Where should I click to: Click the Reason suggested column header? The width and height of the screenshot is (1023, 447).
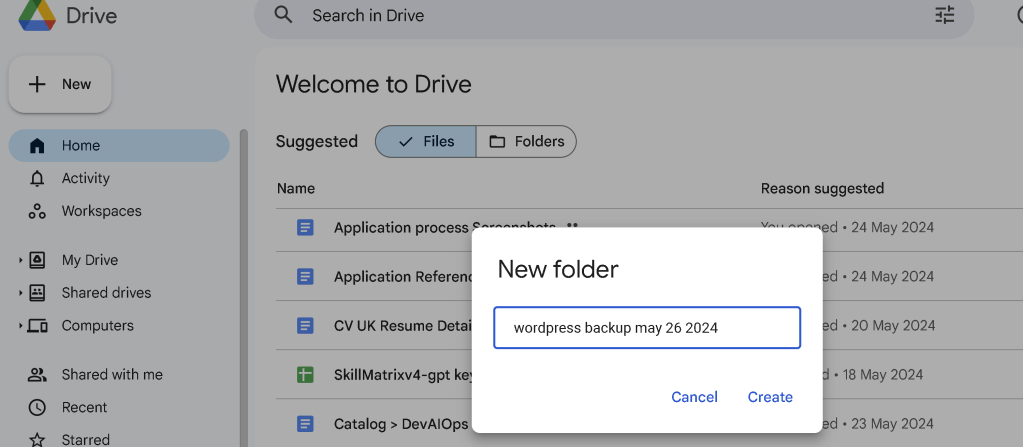(822, 189)
